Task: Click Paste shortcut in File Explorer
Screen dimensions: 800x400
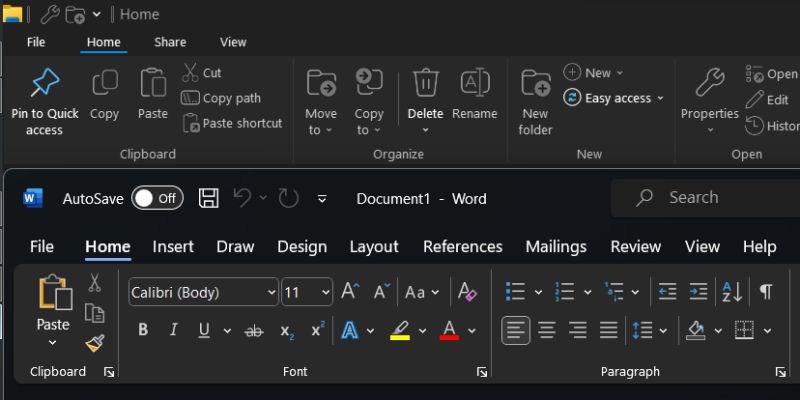Action: (232, 123)
